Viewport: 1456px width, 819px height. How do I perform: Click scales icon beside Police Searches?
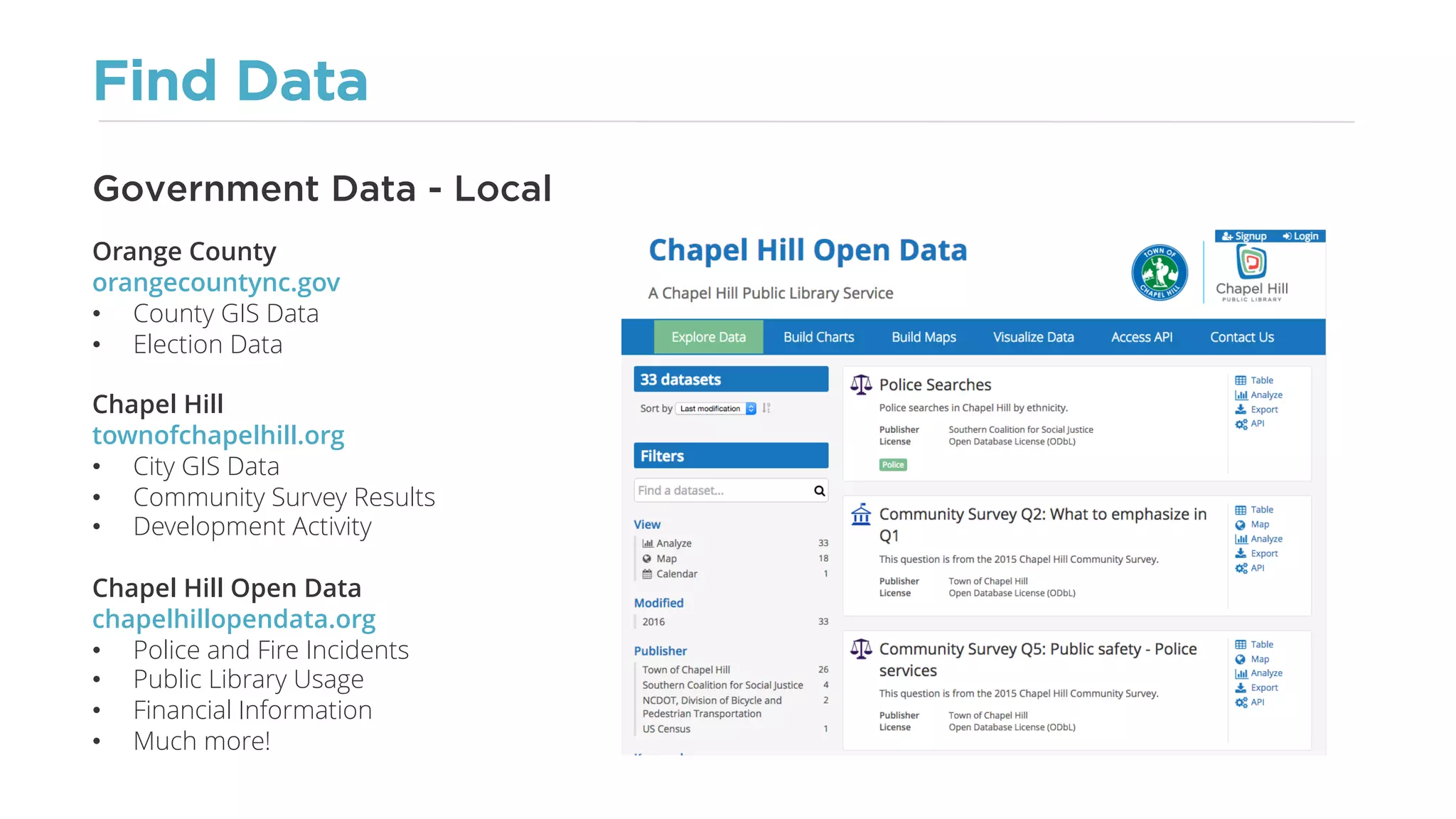click(861, 385)
